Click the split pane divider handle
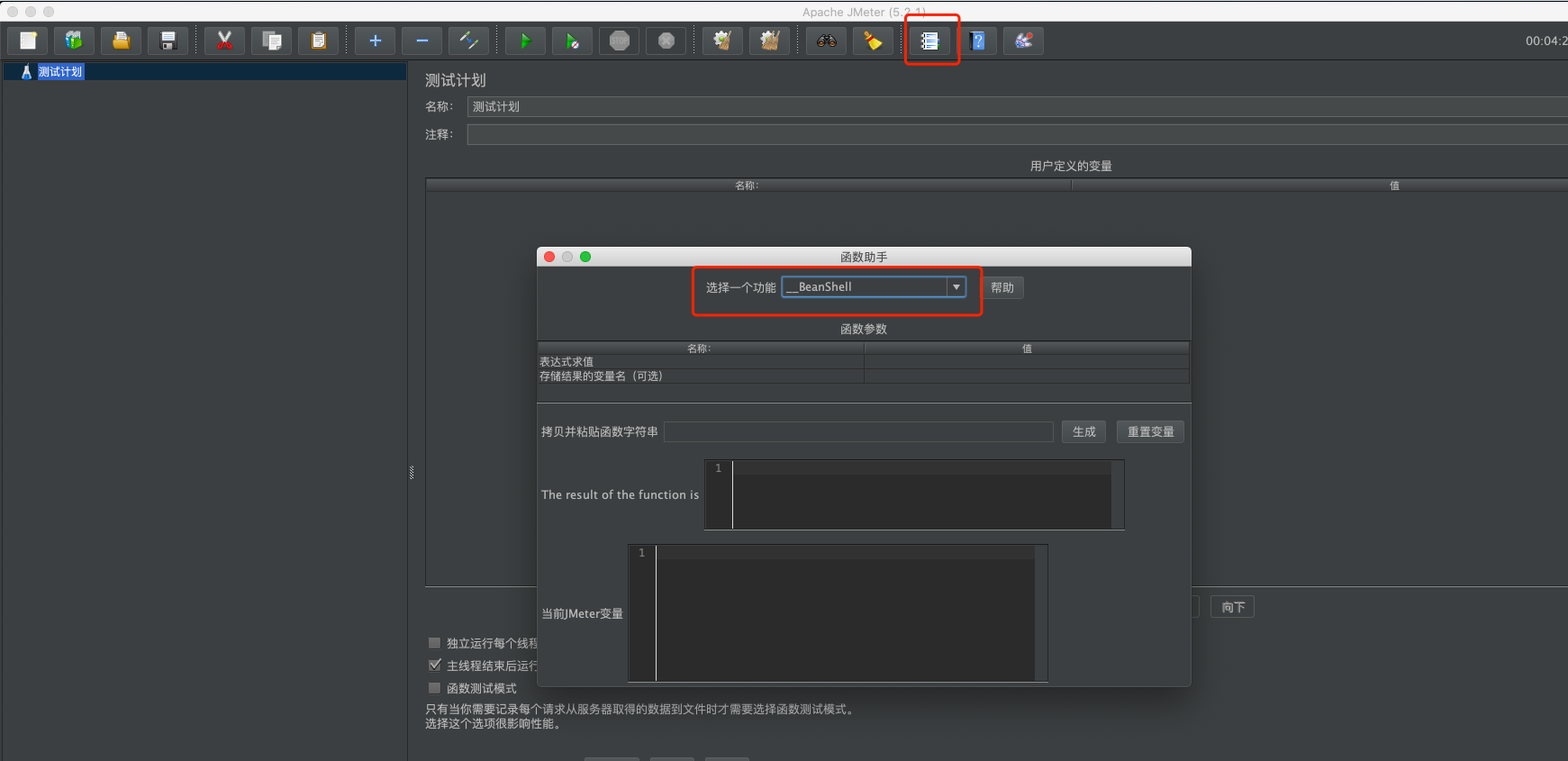Viewport: 1568px width, 761px height. (412, 472)
